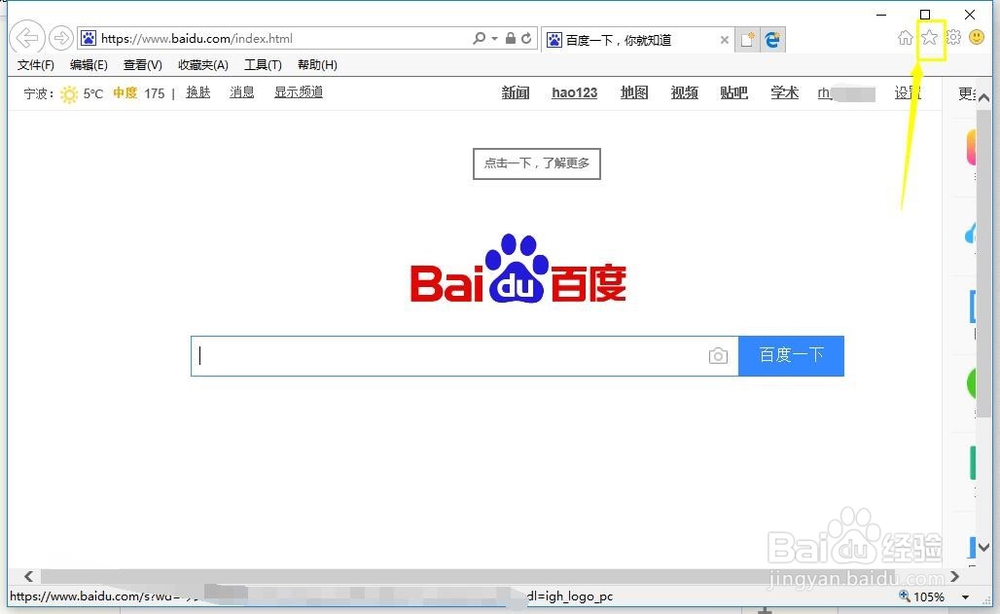The width and height of the screenshot is (1000, 614).
Task: Open the 视频 link
Action: pos(684,93)
